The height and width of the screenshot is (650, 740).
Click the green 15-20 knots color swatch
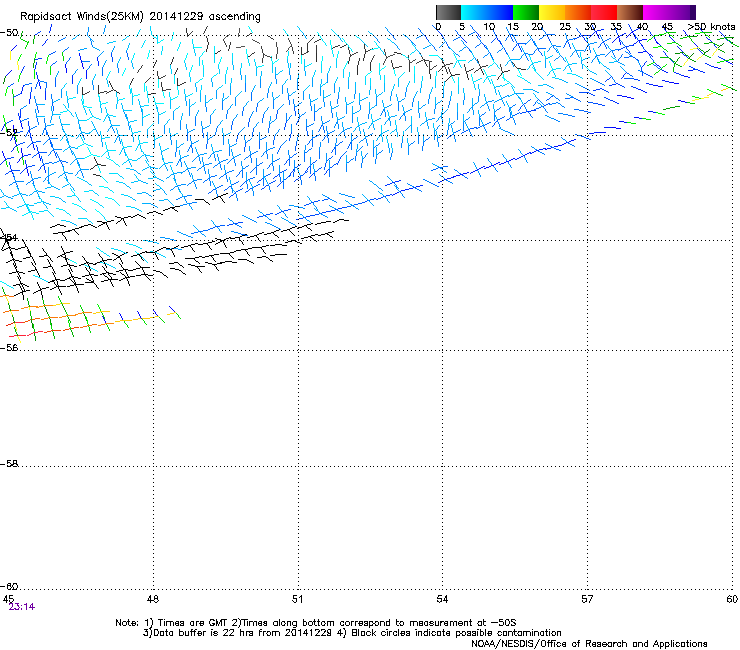(x=526, y=12)
